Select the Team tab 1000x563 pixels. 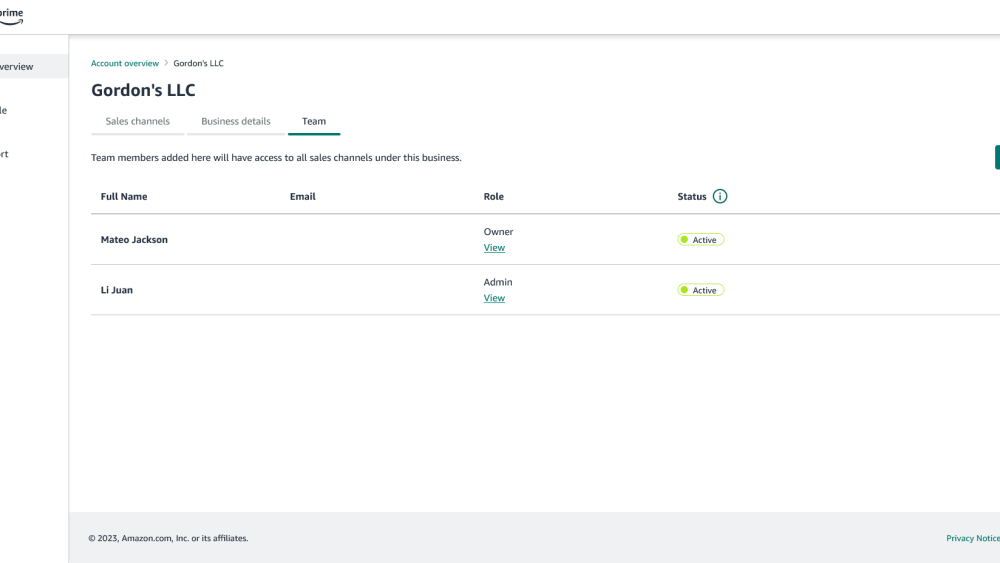(314, 122)
